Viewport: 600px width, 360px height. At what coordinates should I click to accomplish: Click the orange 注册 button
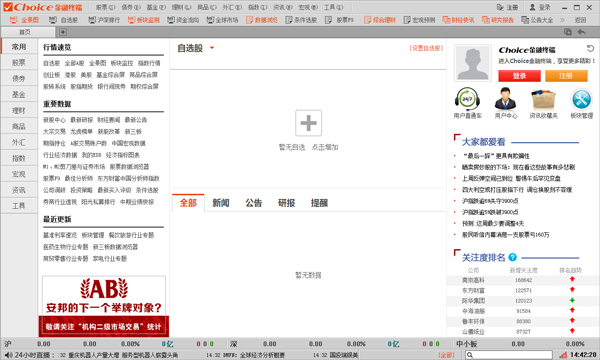(x=566, y=76)
